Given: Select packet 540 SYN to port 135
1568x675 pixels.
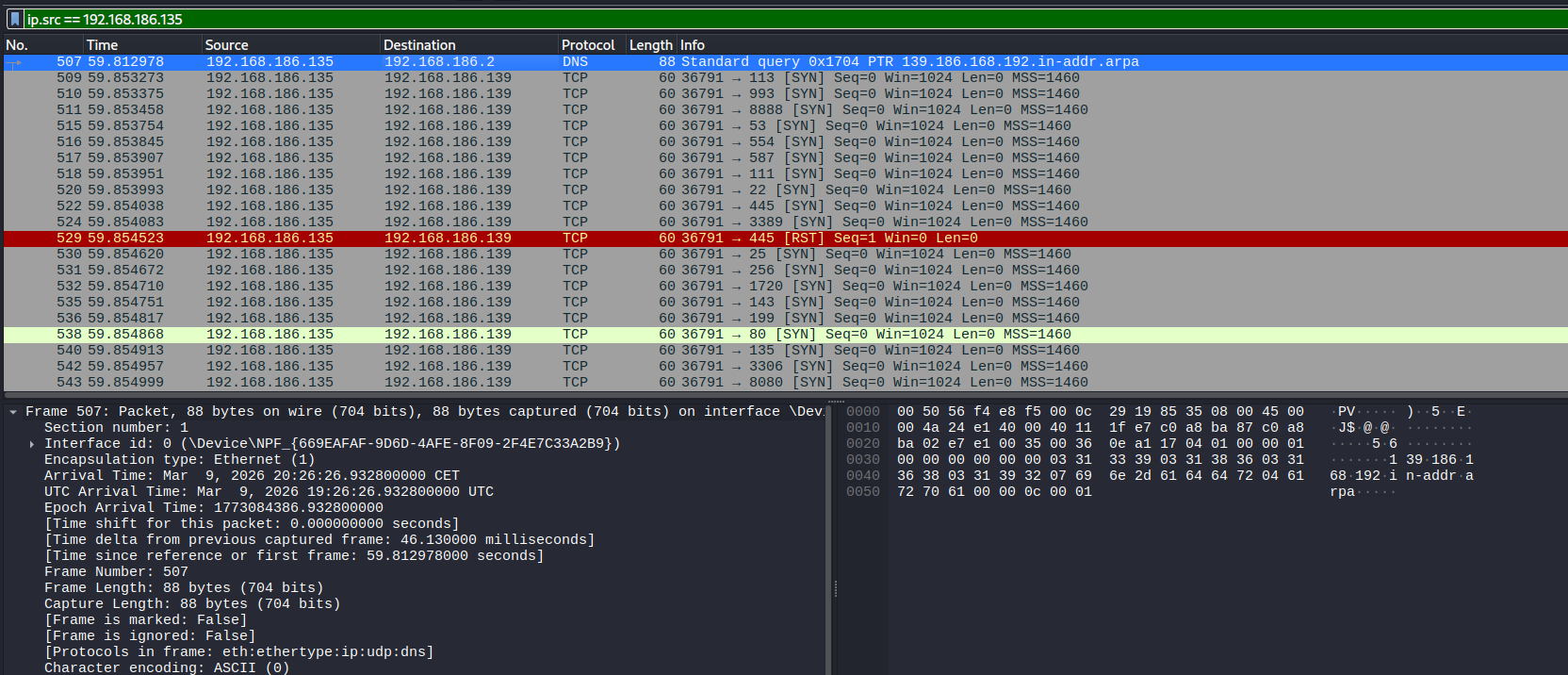Looking at the screenshot, I should click(786, 350).
